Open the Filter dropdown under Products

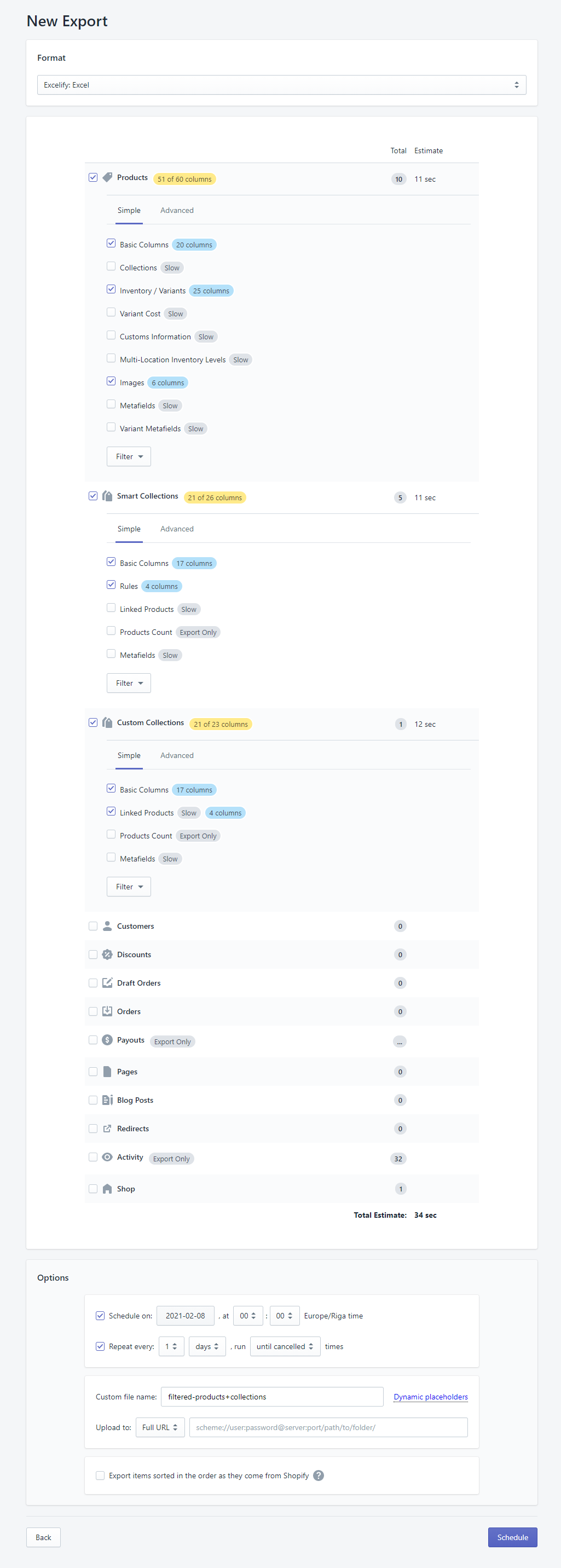point(129,456)
